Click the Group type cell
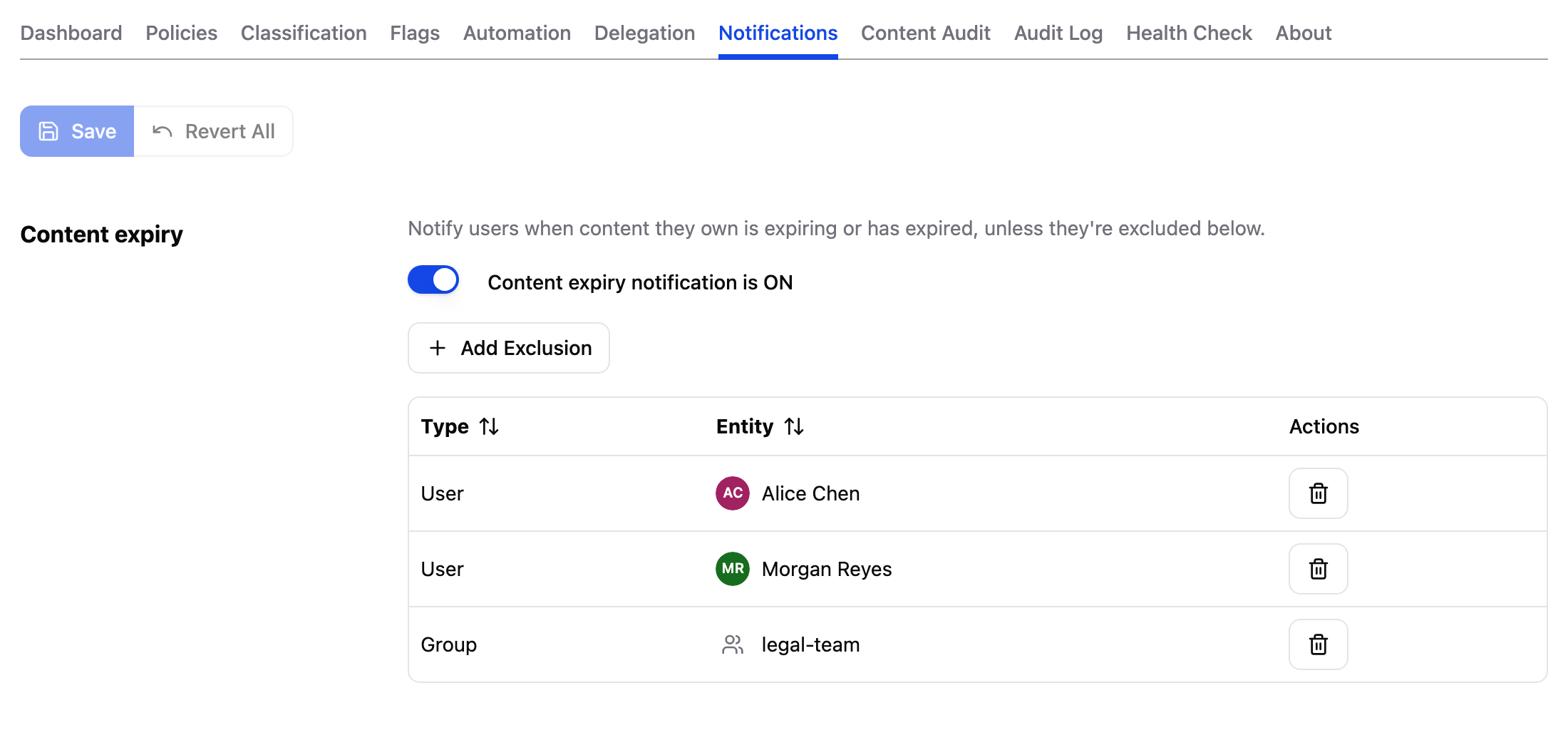The image size is (1568, 730). click(x=448, y=644)
